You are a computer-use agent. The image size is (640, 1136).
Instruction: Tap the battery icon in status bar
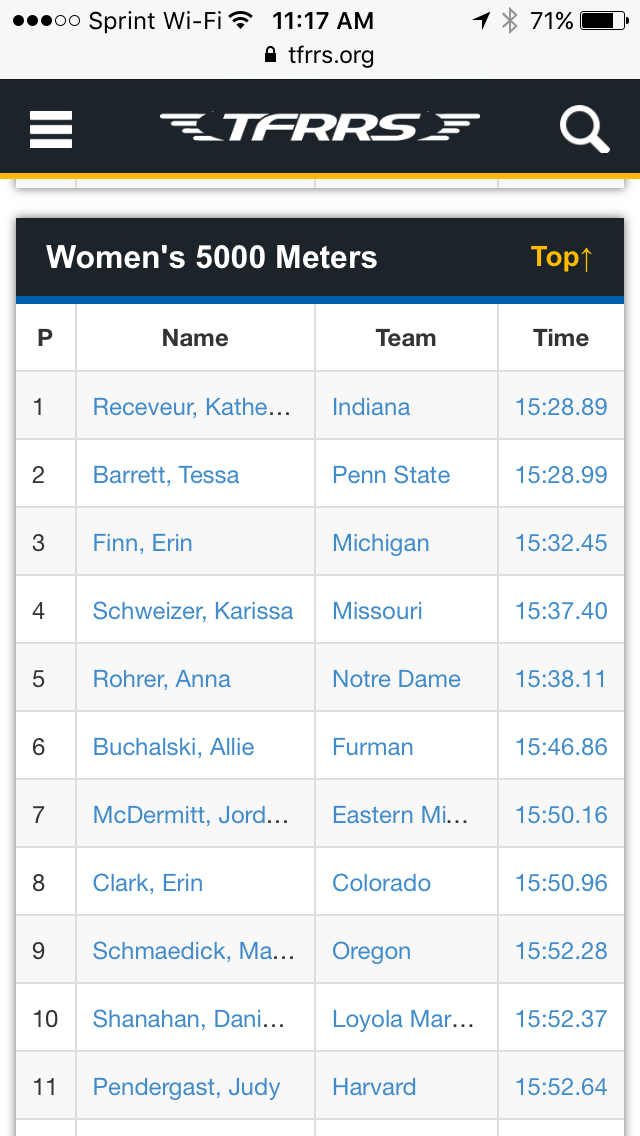604,21
